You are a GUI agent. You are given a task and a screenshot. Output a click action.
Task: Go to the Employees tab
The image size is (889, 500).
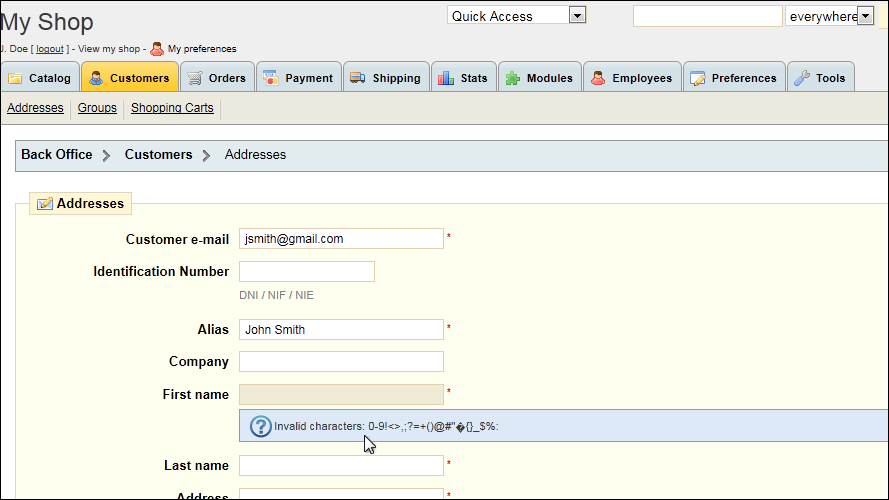632,77
